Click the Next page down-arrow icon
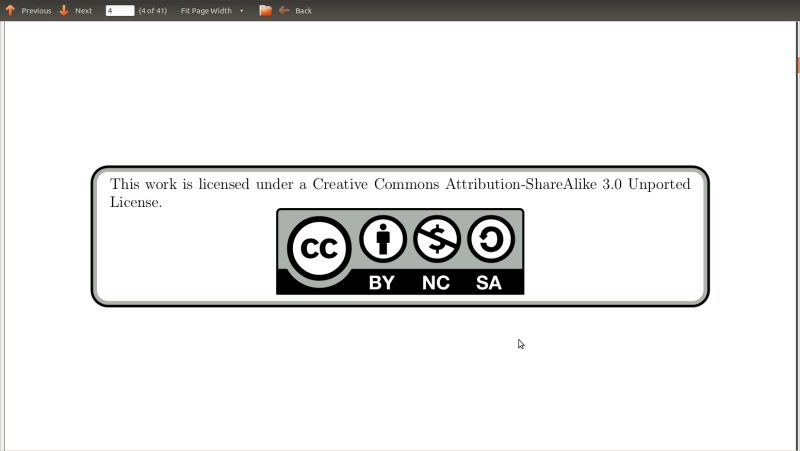 64,10
